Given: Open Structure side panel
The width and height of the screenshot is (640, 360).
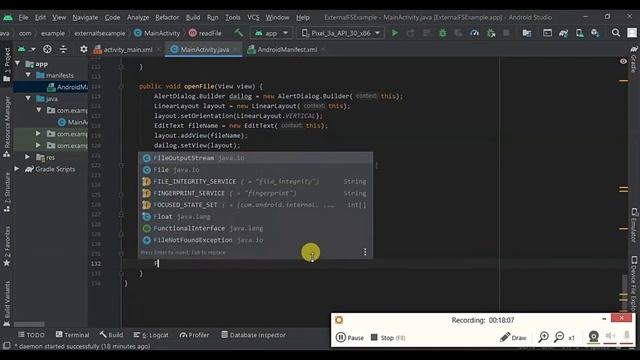Looking at the screenshot, I should pyautogui.click(x=7, y=192).
